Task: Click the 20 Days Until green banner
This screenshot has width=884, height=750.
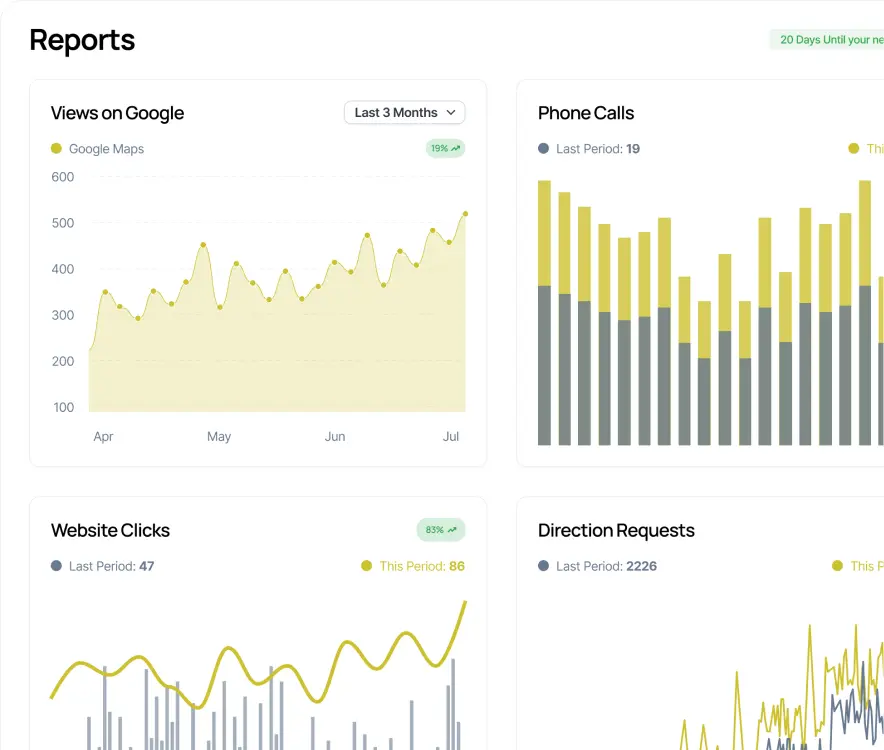Action: click(828, 40)
